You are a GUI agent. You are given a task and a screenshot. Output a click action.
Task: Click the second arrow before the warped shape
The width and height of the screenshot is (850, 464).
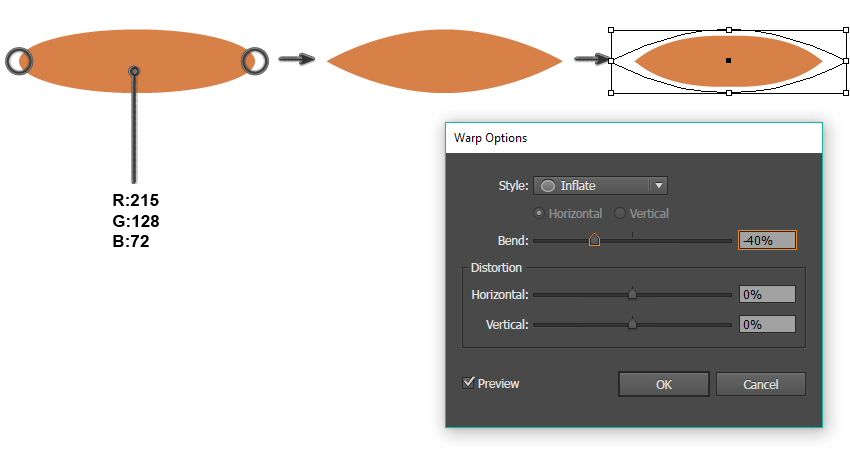[x=591, y=60]
